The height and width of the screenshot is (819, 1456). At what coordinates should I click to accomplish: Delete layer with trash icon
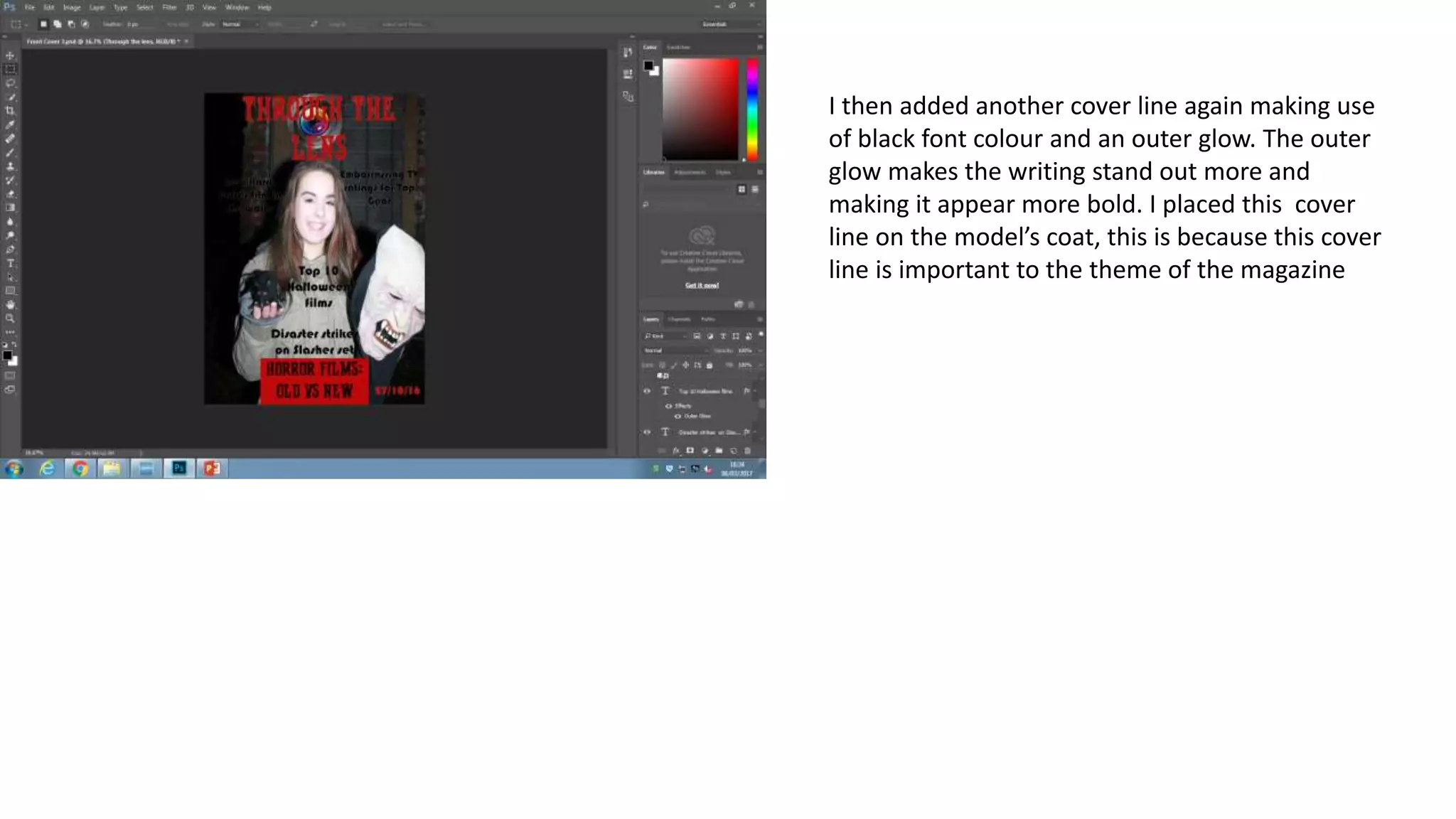(x=747, y=451)
